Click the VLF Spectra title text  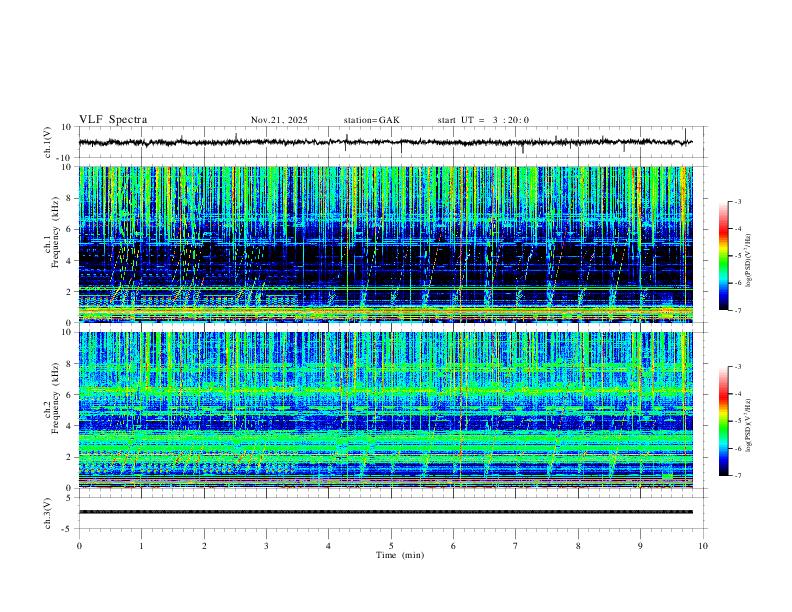click(x=113, y=120)
